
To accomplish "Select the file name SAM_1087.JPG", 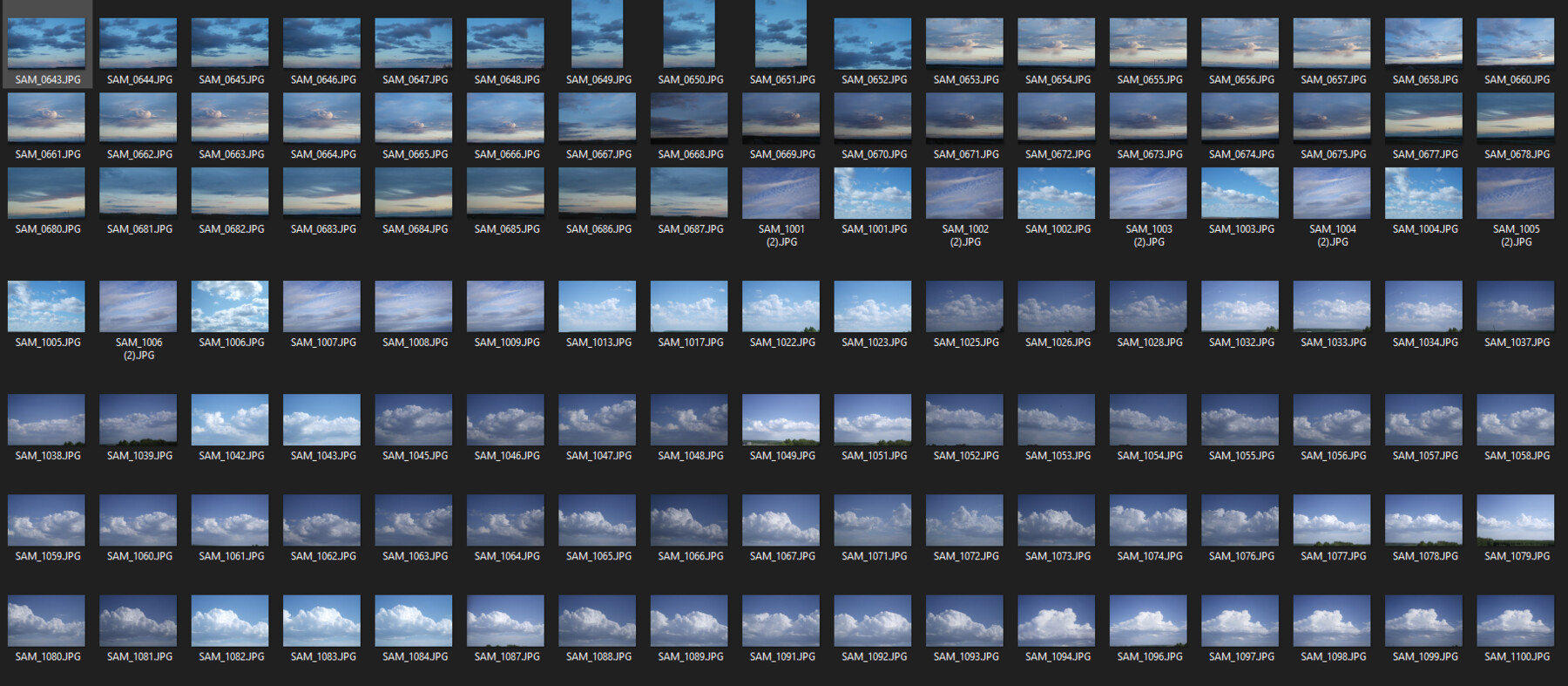I will 507,656.
